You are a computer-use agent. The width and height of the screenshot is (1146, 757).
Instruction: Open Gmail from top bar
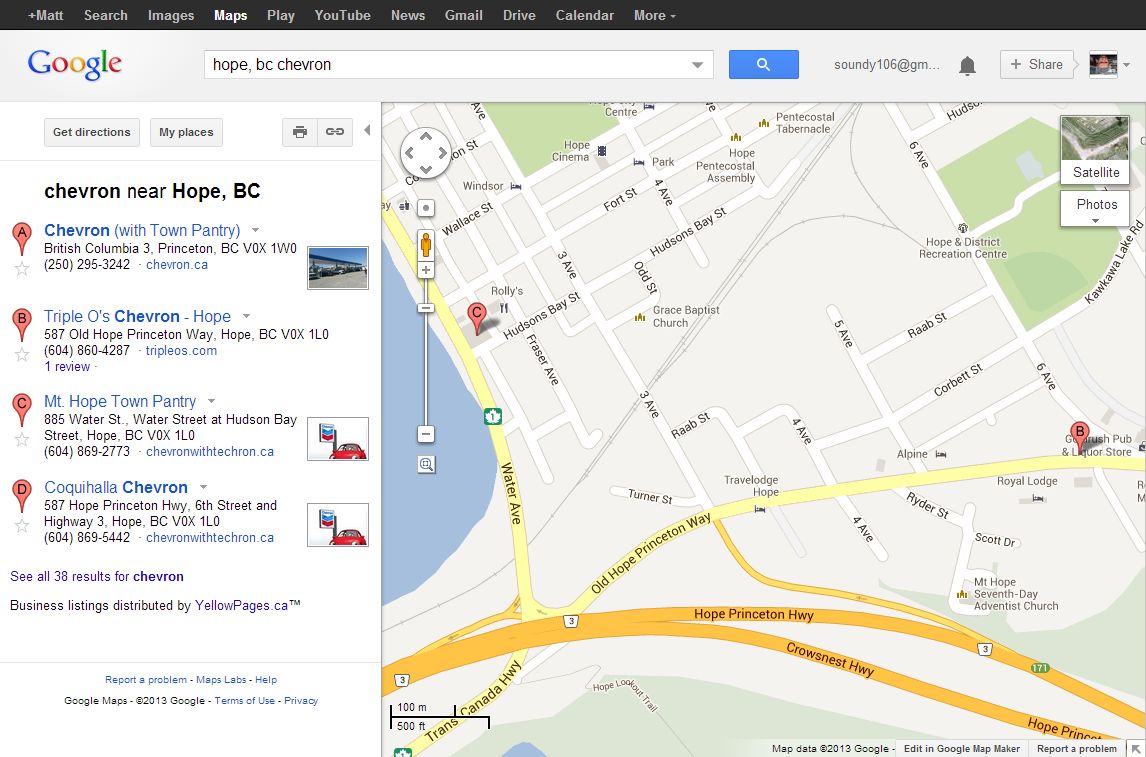pyautogui.click(x=463, y=15)
